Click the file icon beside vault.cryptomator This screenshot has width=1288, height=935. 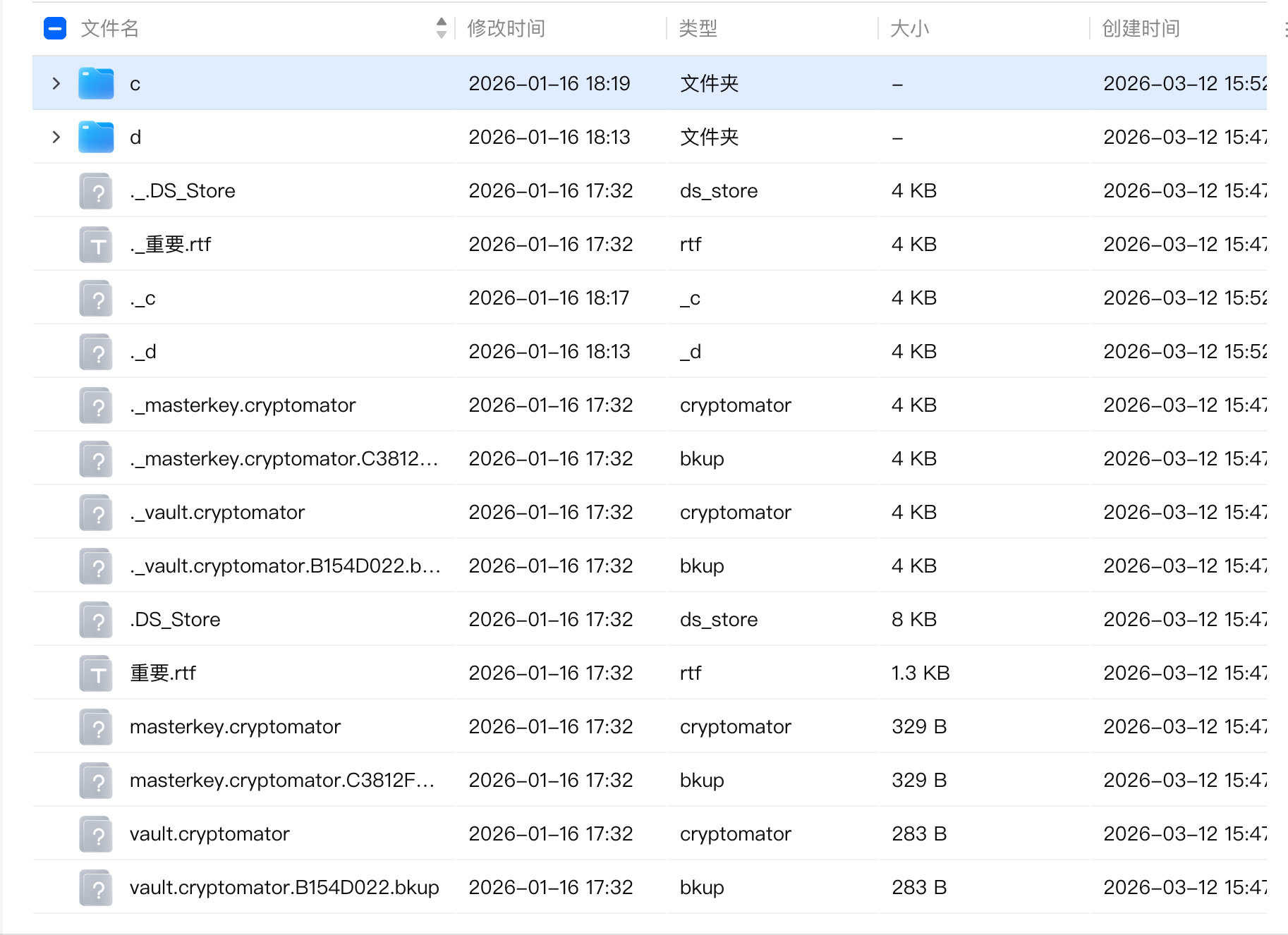pos(96,834)
